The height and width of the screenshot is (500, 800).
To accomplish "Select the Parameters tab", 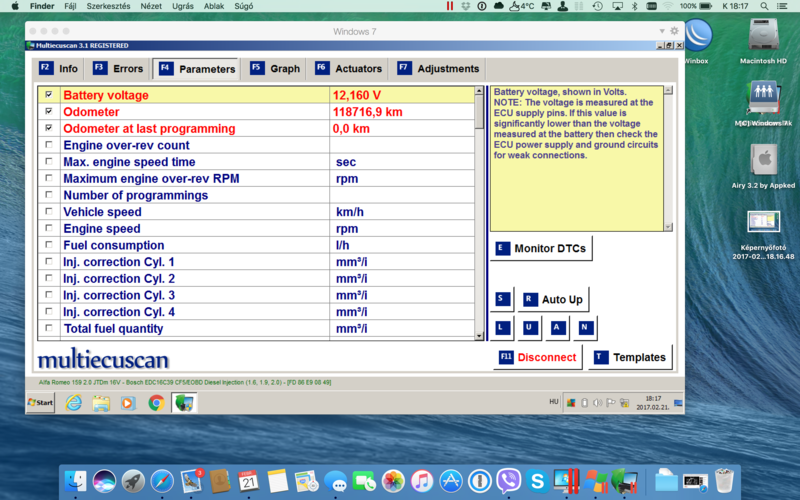I will 196,69.
